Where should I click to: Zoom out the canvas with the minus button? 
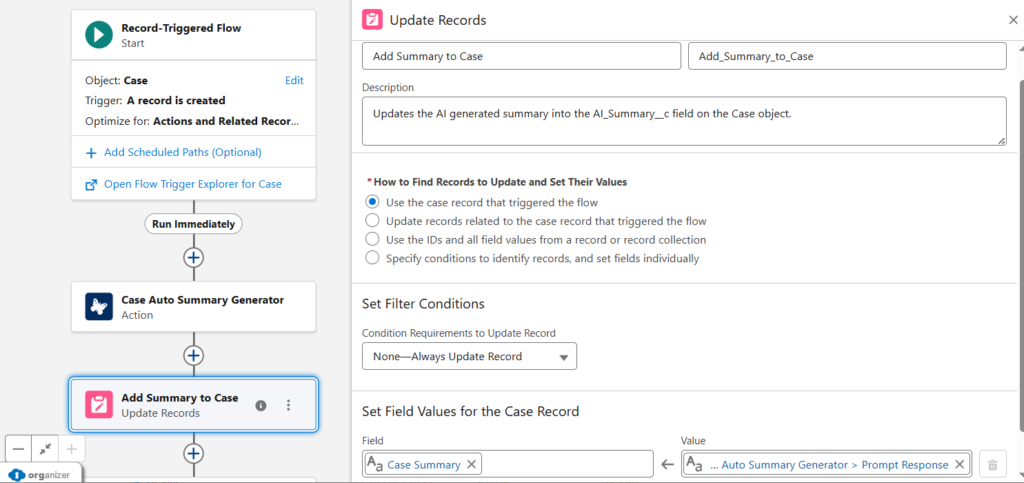pos(19,450)
